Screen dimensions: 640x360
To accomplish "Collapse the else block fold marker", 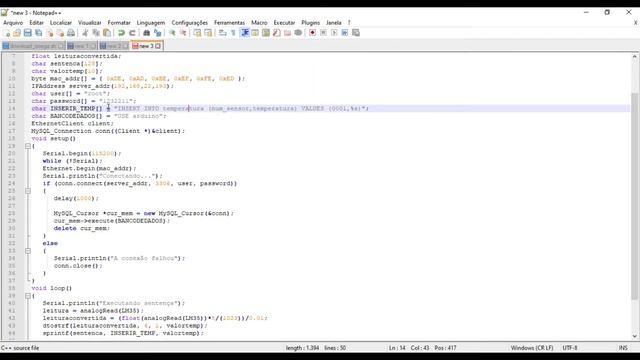I will [x=28, y=251].
